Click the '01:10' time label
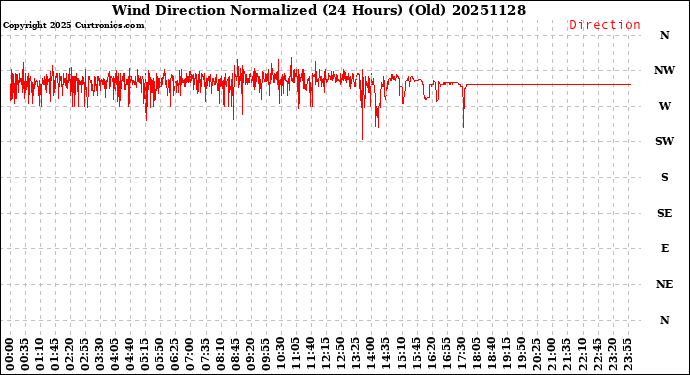This screenshot has height=375, width=690. 40,355
